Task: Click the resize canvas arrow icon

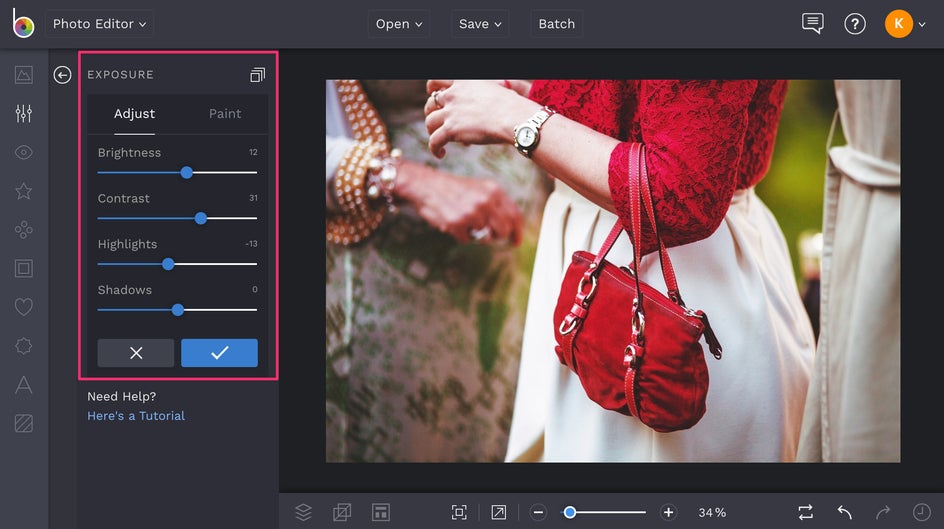Action: tap(498, 512)
